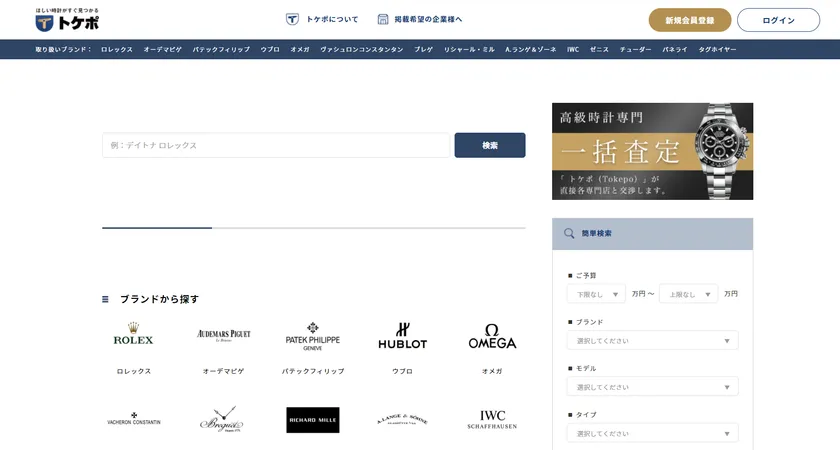Viewport: 840px width, 450px height.
Task: Click the ウブロ label under Hublot logo
Action: coord(402,371)
